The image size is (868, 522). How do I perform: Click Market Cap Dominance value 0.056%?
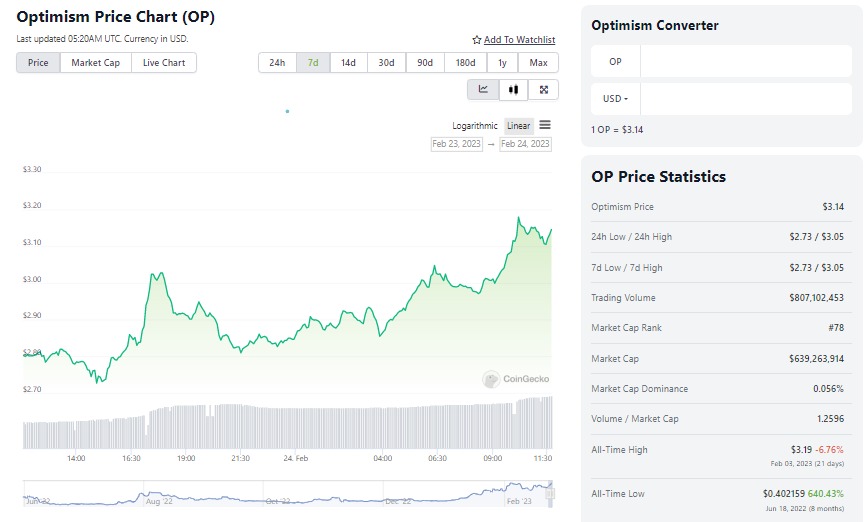point(828,389)
